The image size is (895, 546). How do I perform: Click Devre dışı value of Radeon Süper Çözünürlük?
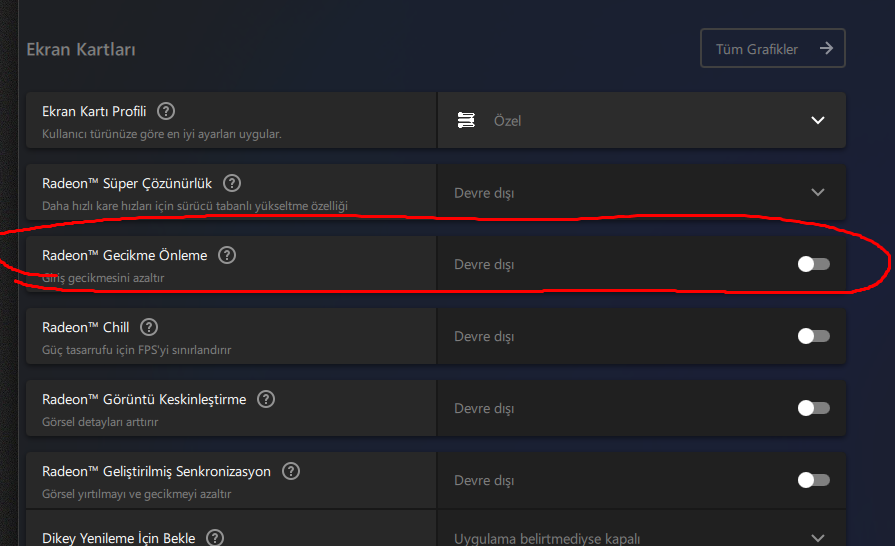(484, 193)
